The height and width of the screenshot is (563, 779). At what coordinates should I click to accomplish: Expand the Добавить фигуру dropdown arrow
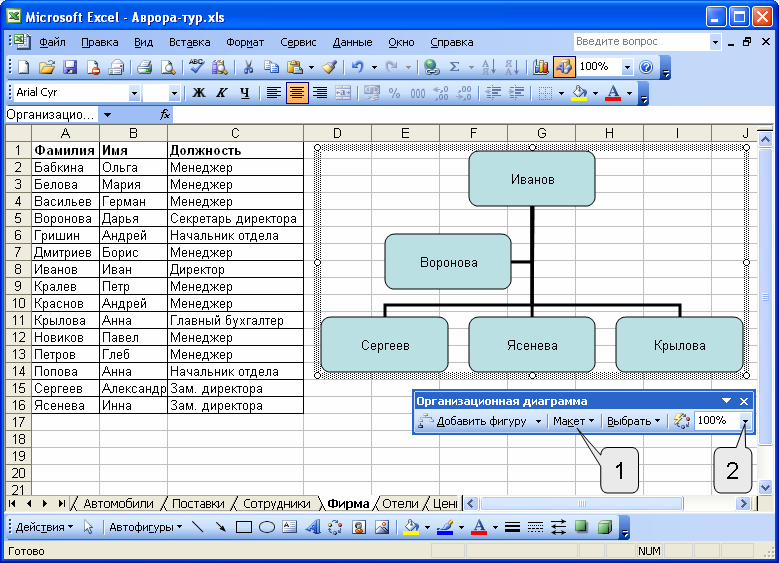[x=538, y=421]
